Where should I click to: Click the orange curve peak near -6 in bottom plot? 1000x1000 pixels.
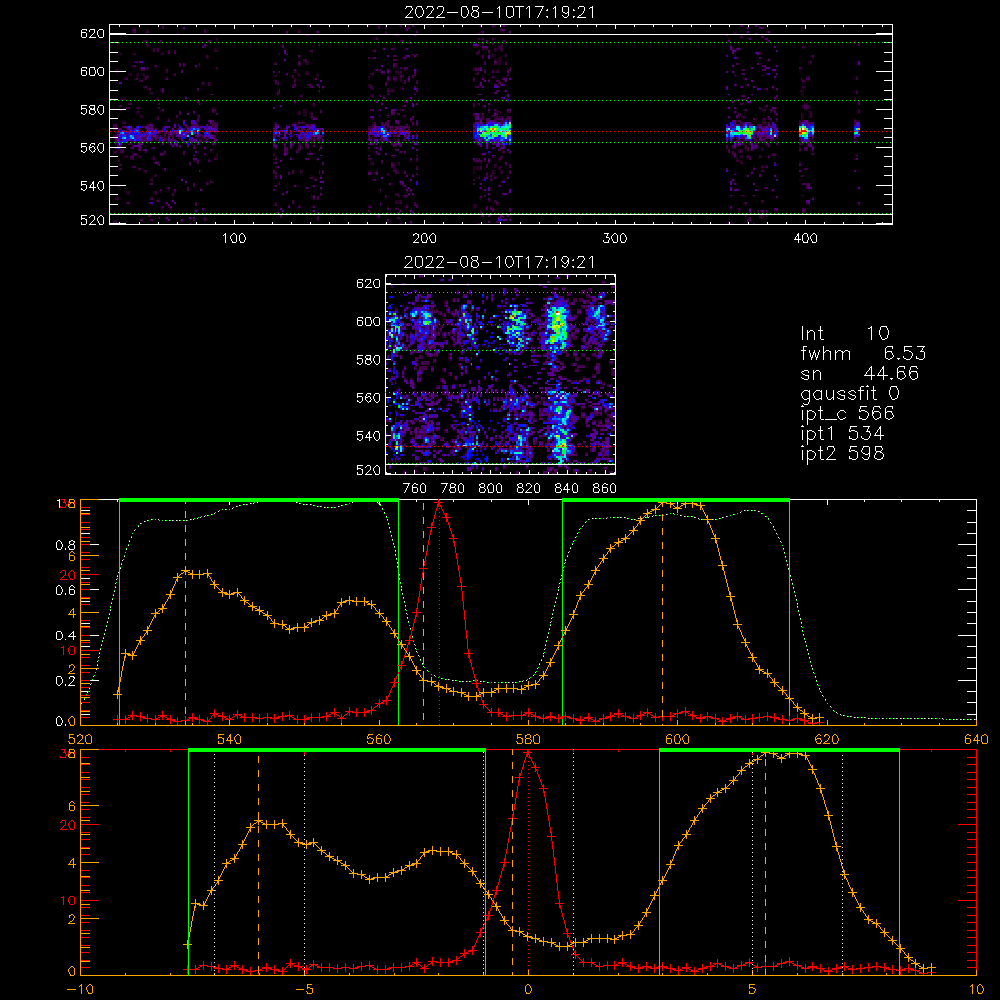[x=258, y=822]
